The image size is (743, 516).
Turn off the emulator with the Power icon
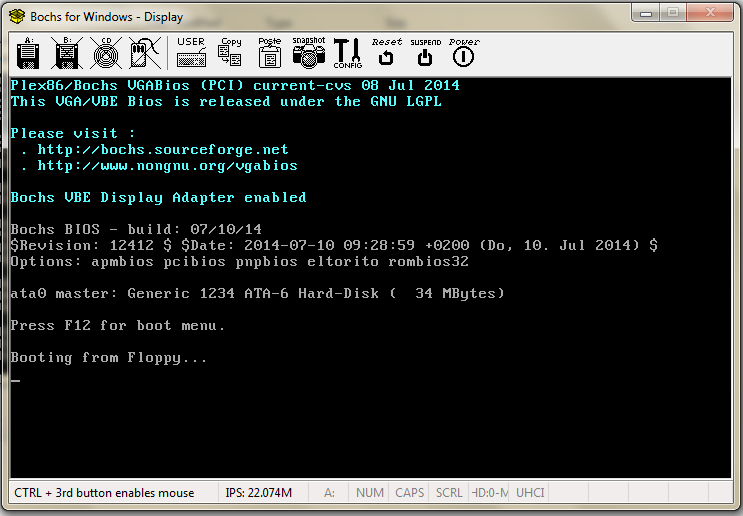464,53
